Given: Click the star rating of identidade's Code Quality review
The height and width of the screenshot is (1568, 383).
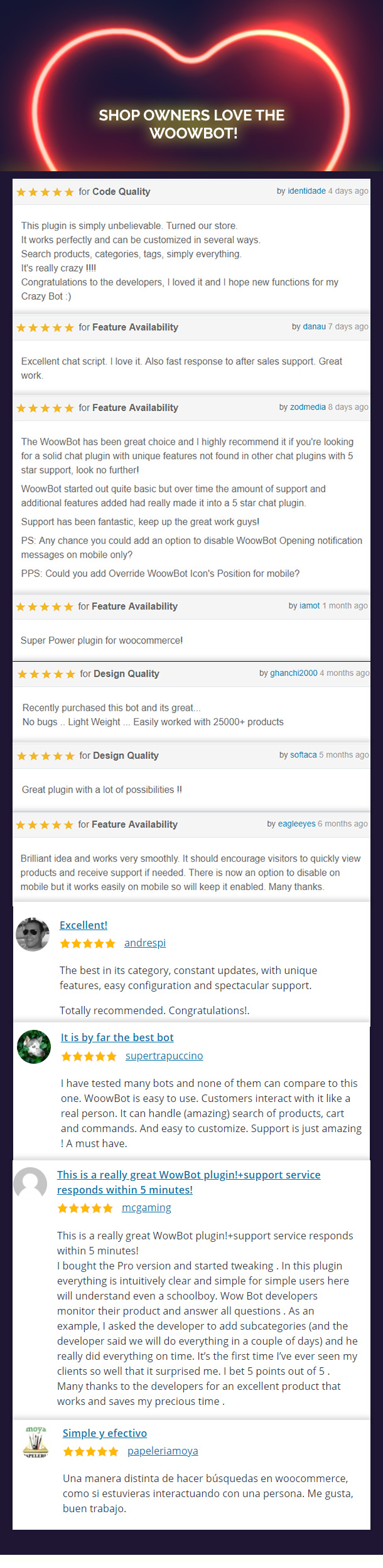Looking at the screenshot, I should [x=45, y=192].
